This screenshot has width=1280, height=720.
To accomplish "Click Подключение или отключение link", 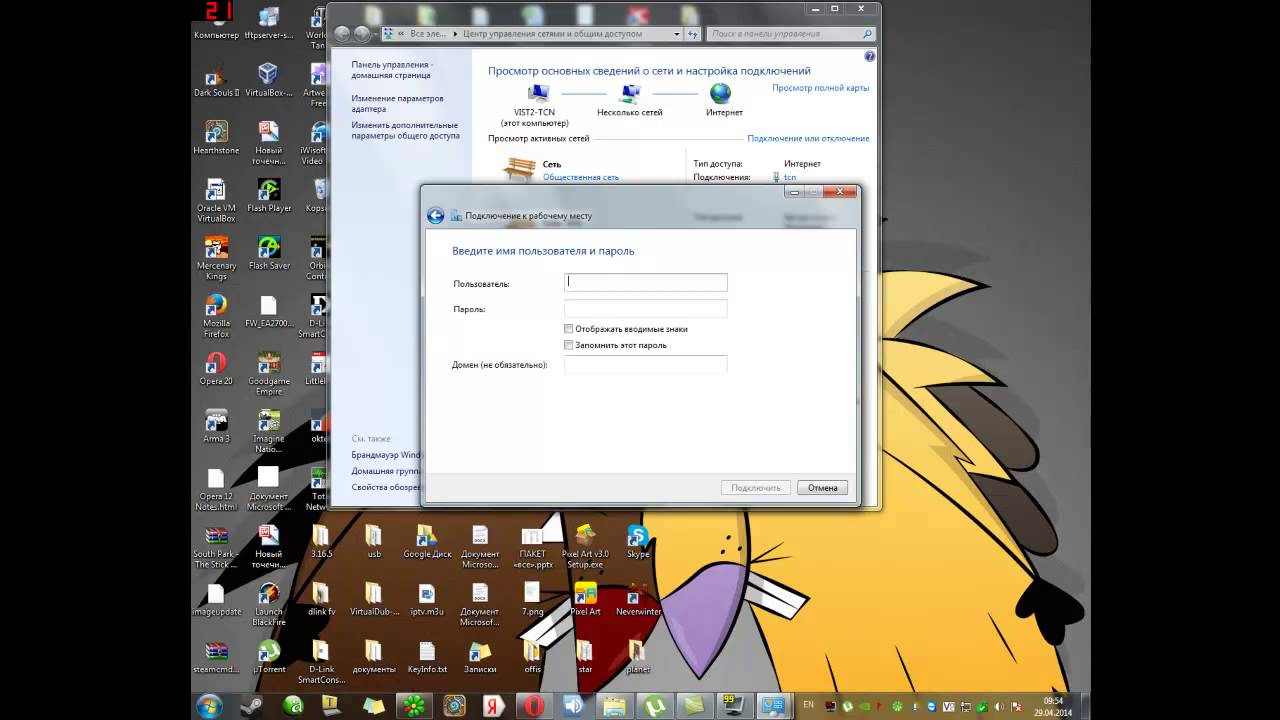I will point(808,138).
